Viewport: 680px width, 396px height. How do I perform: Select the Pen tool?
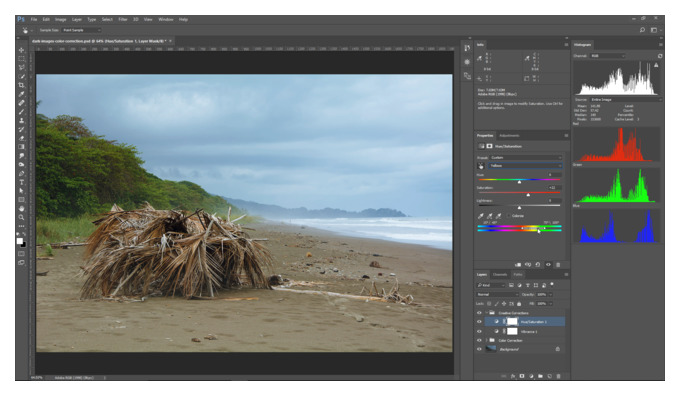(x=21, y=173)
